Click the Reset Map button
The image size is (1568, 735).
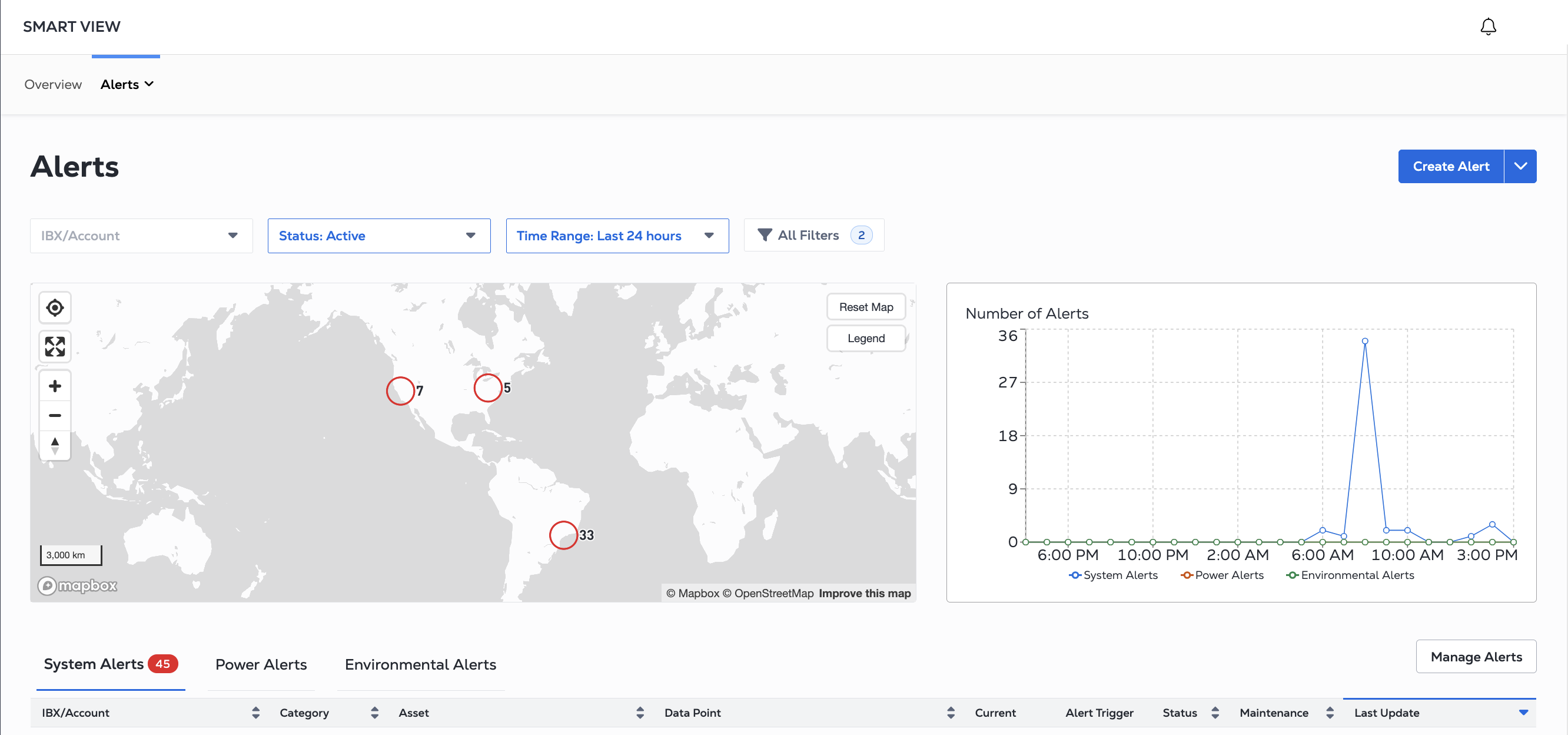click(866, 307)
